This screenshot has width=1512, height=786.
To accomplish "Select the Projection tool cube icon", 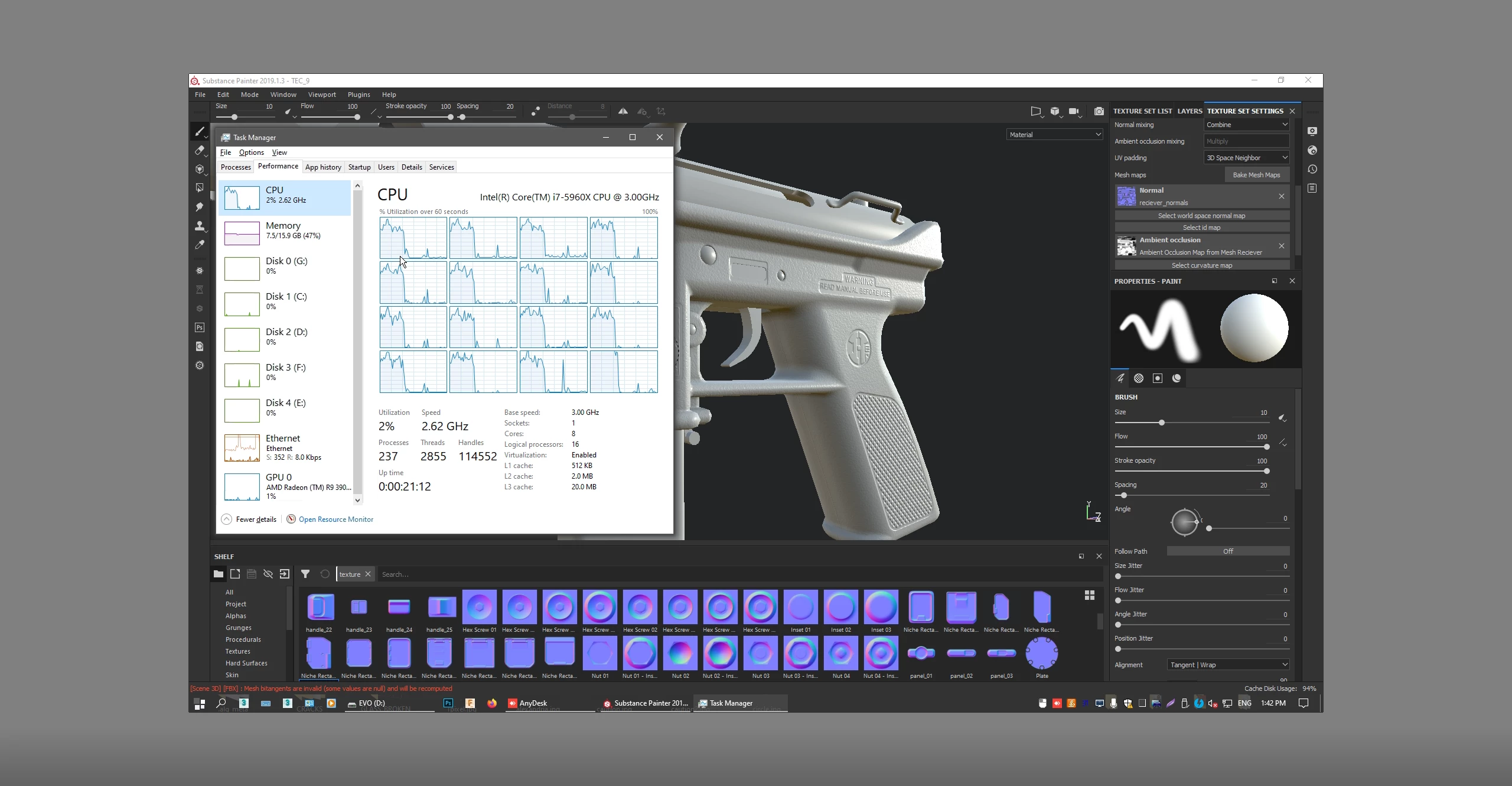I will (x=200, y=169).
